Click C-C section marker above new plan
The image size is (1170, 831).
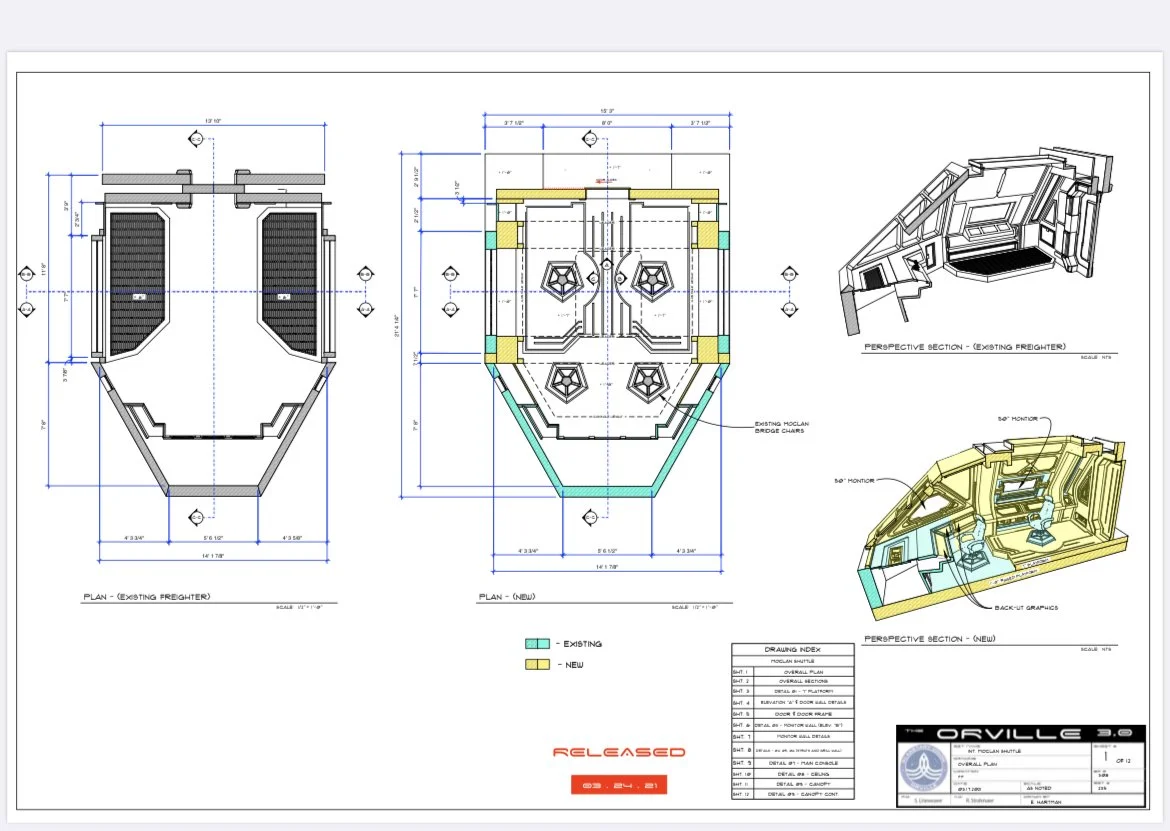tap(590, 139)
